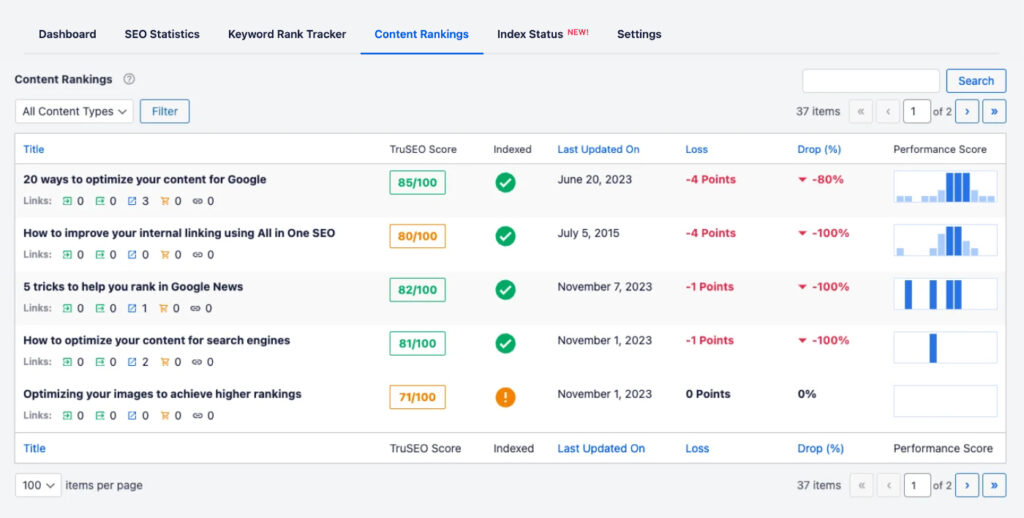Click the Content Rankings help question-mark icon

(x=129, y=79)
